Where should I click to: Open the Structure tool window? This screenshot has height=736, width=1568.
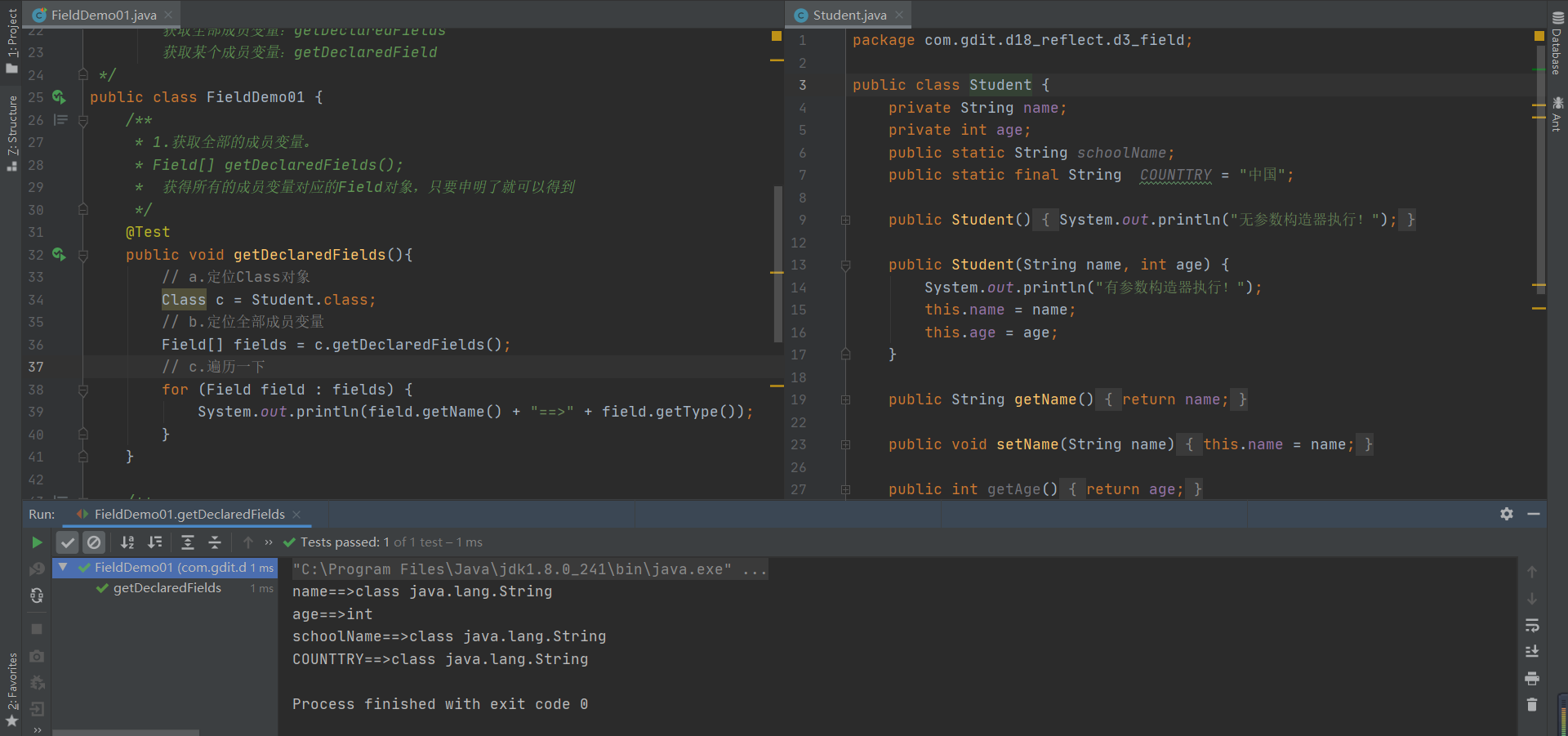point(11,131)
